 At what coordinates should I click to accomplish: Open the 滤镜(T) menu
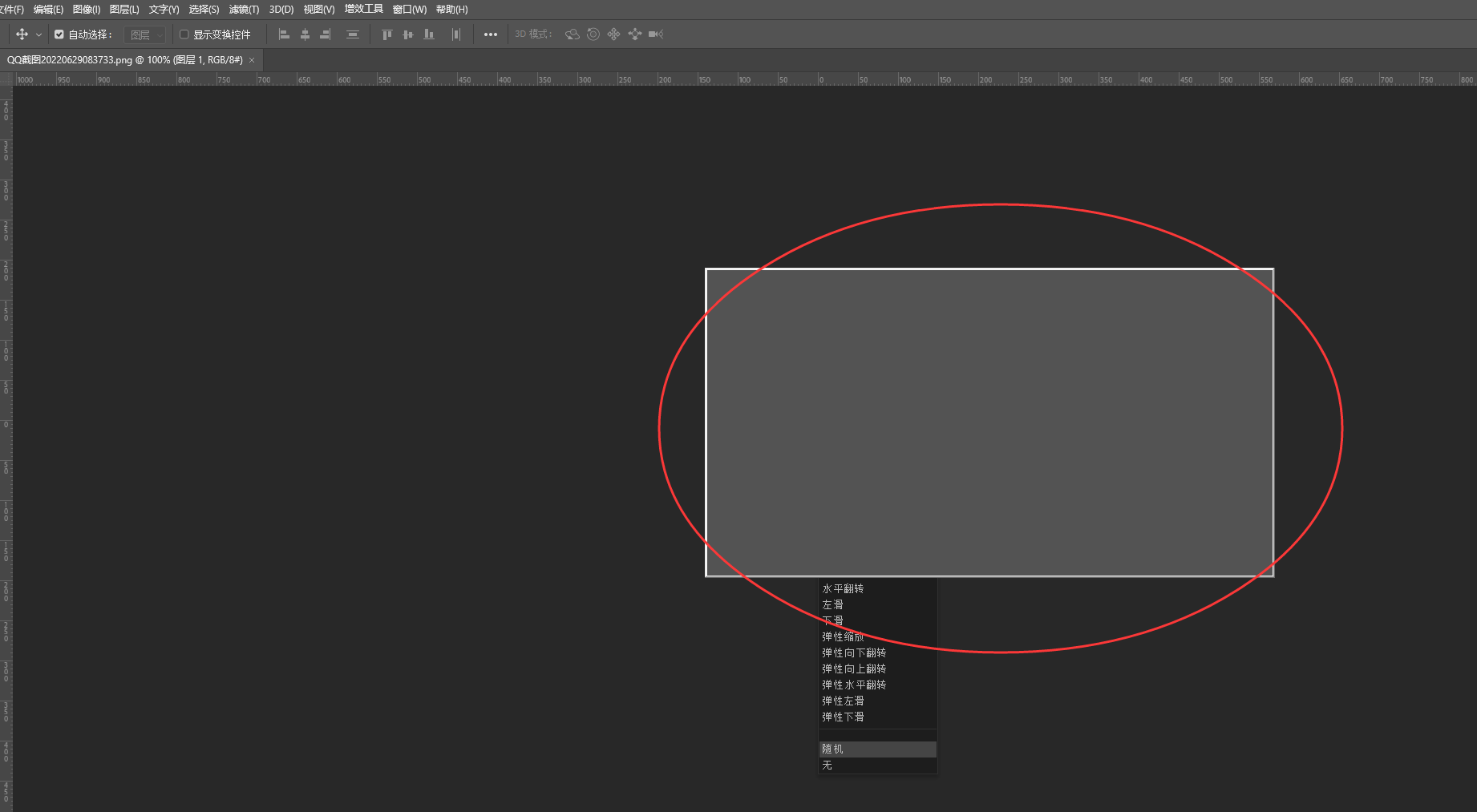[x=244, y=10]
